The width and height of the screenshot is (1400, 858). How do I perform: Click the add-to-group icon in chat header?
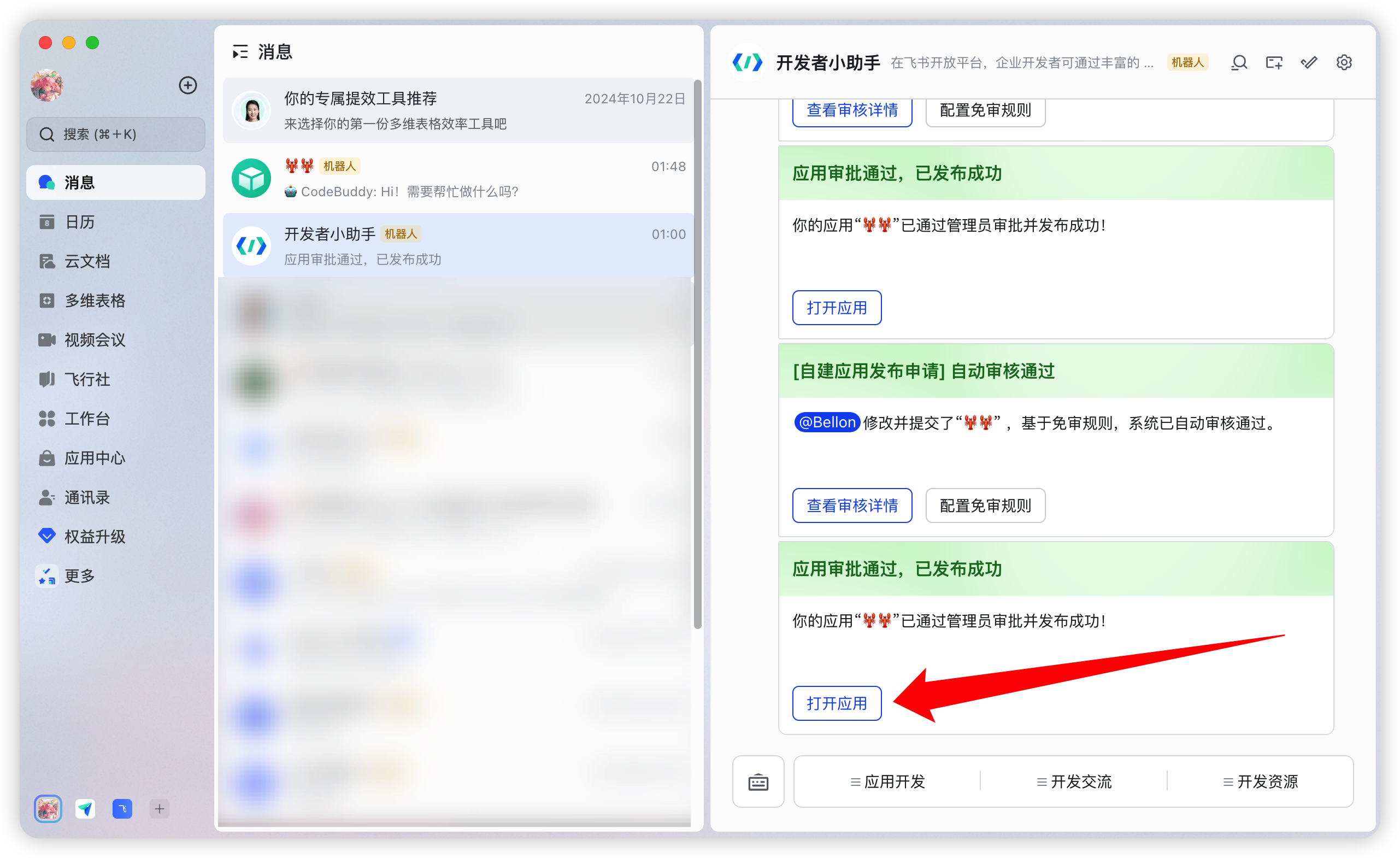(x=1274, y=62)
